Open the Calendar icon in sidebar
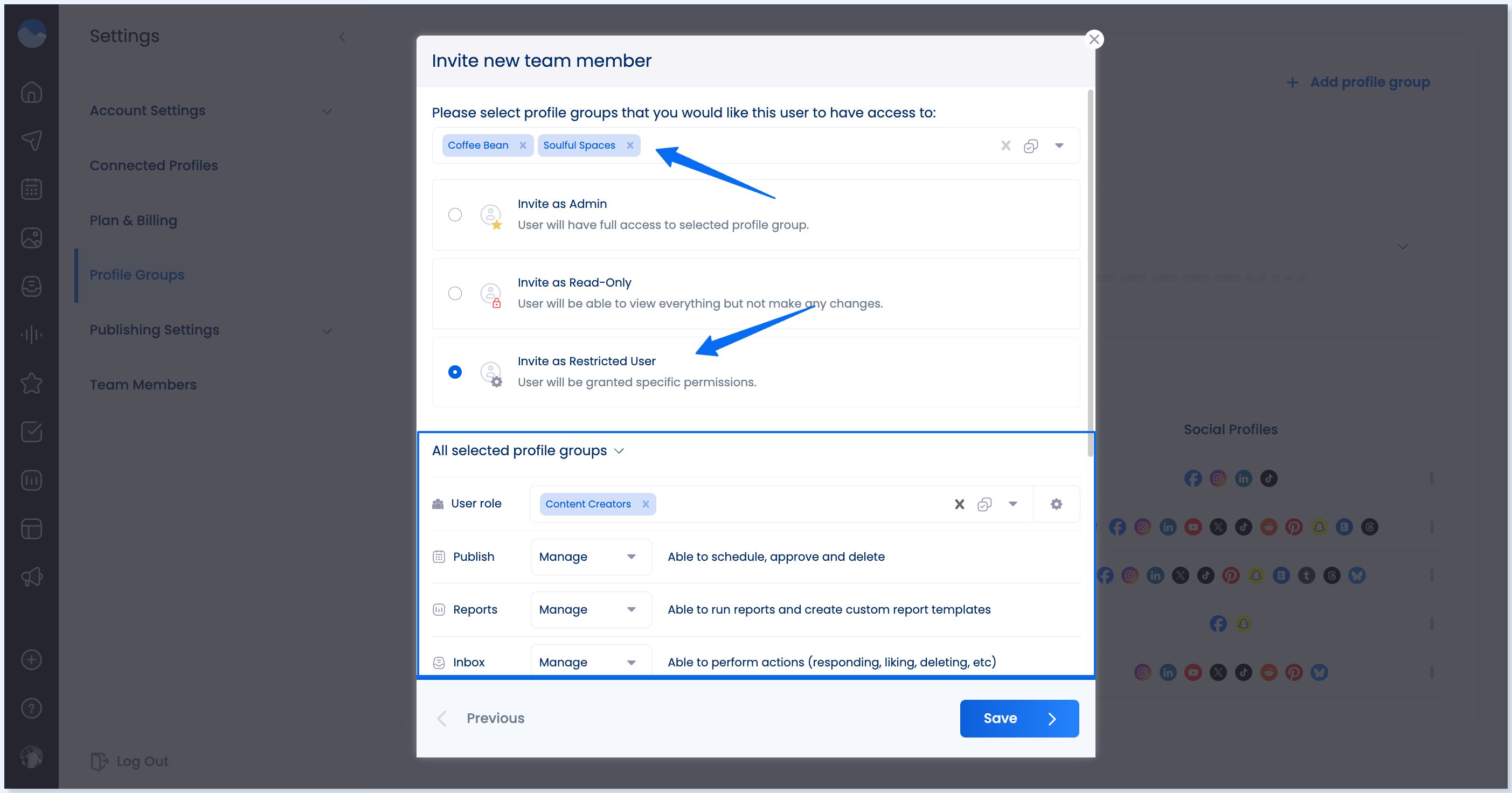This screenshot has width=1512, height=793. pyautogui.click(x=32, y=189)
